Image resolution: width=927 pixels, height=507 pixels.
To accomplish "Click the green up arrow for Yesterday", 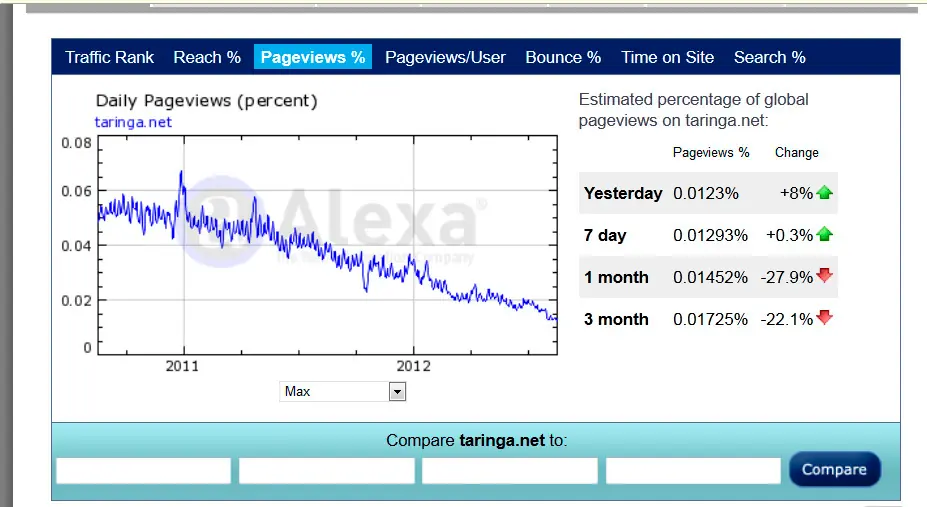I will [824, 193].
